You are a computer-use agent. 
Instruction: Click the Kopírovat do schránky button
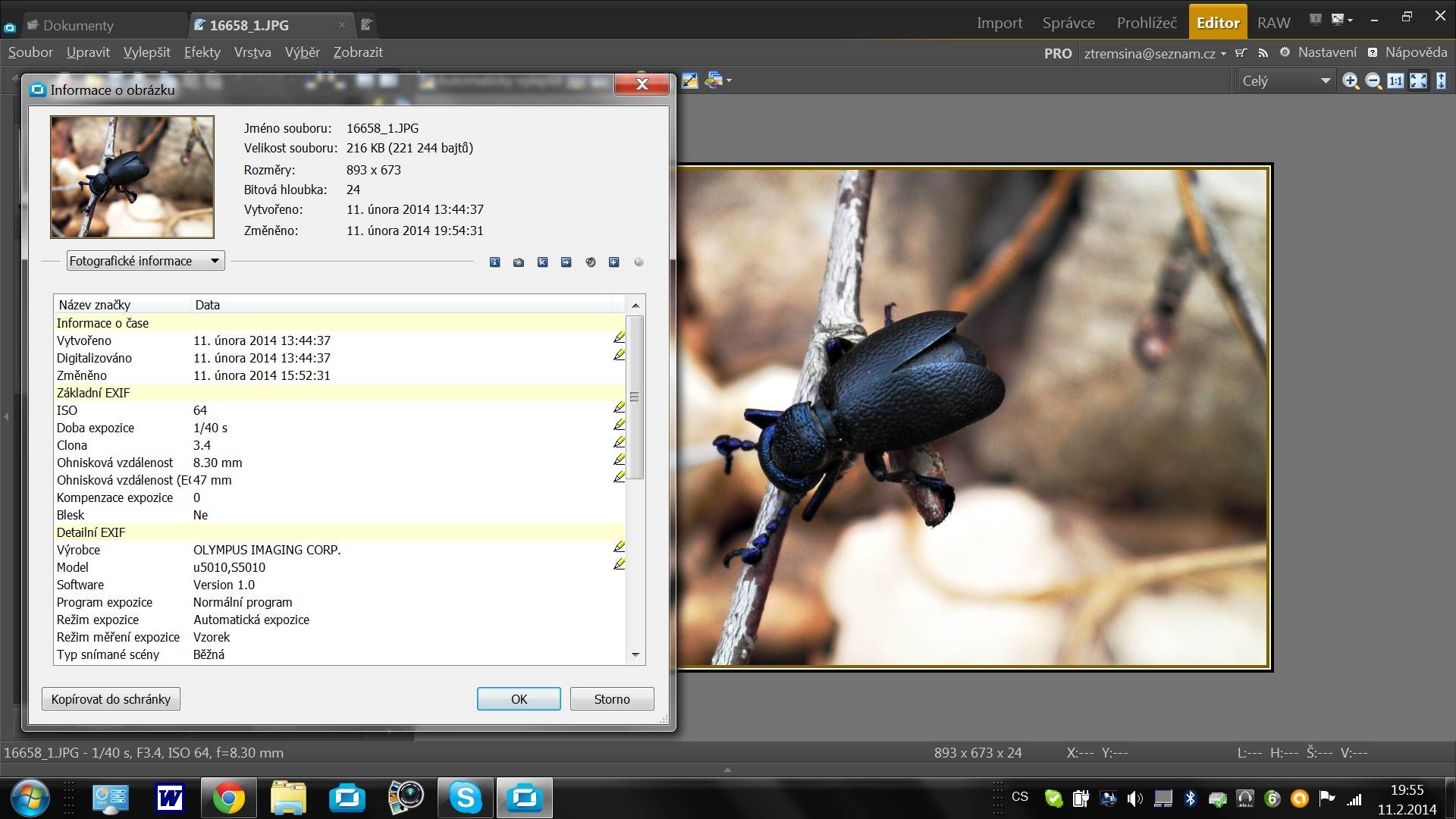[x=111, y=699]
